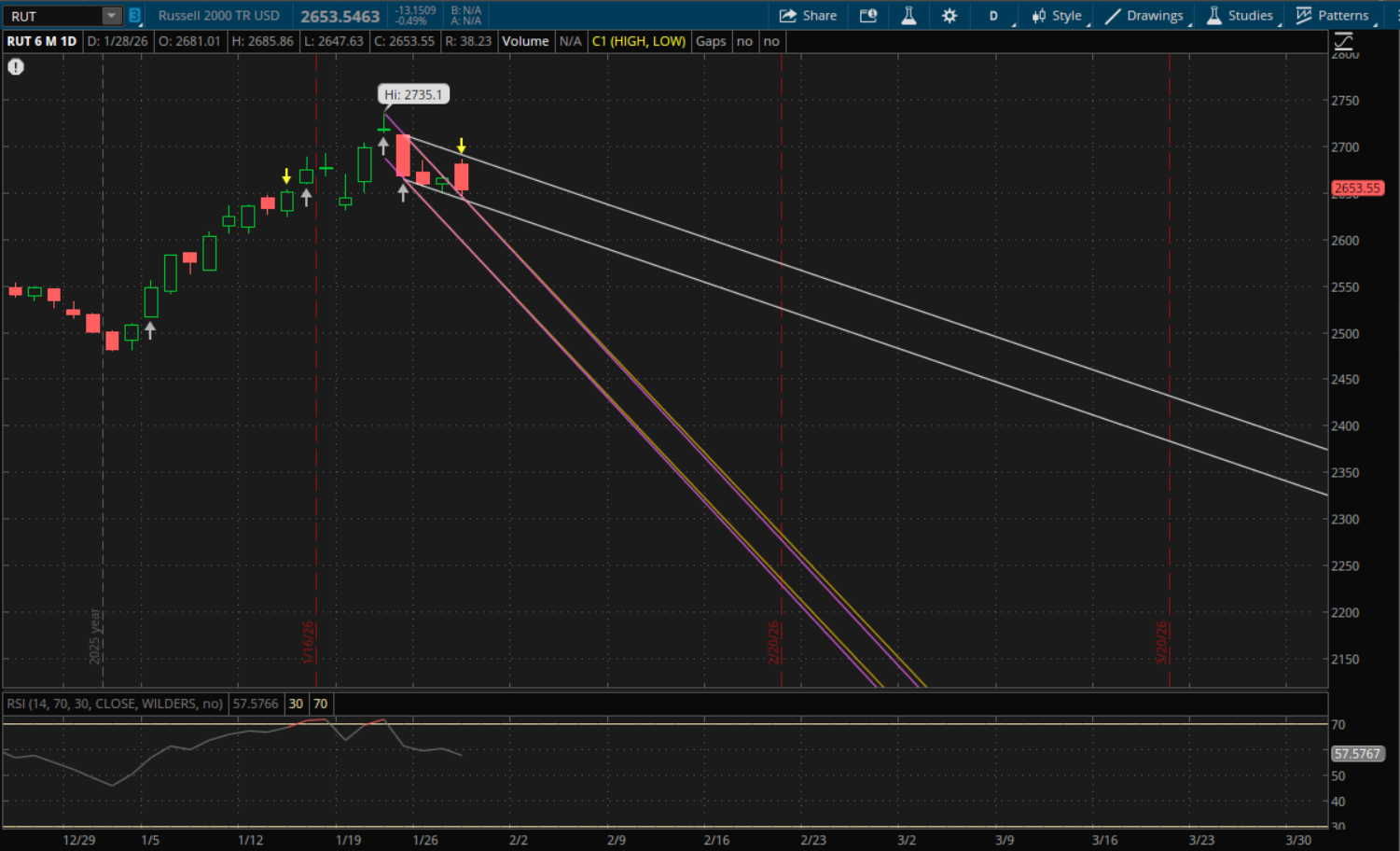The height and width of the screenshot is (851, 1400).
Task: Toggle the RSI 30 oversold level label
Action: (x=296, y=704)
